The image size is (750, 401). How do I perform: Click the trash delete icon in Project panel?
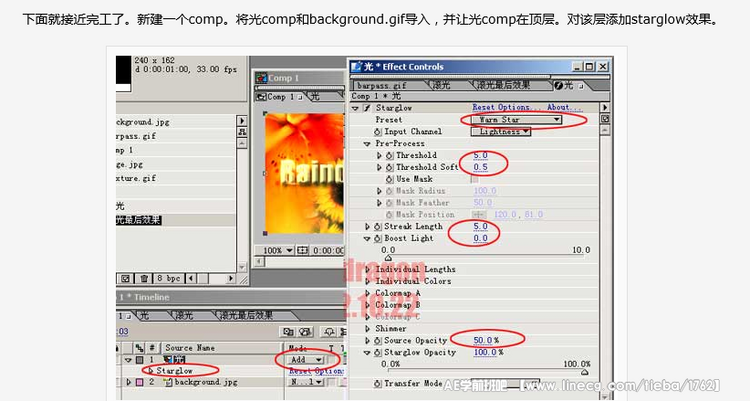coord(143,278)
